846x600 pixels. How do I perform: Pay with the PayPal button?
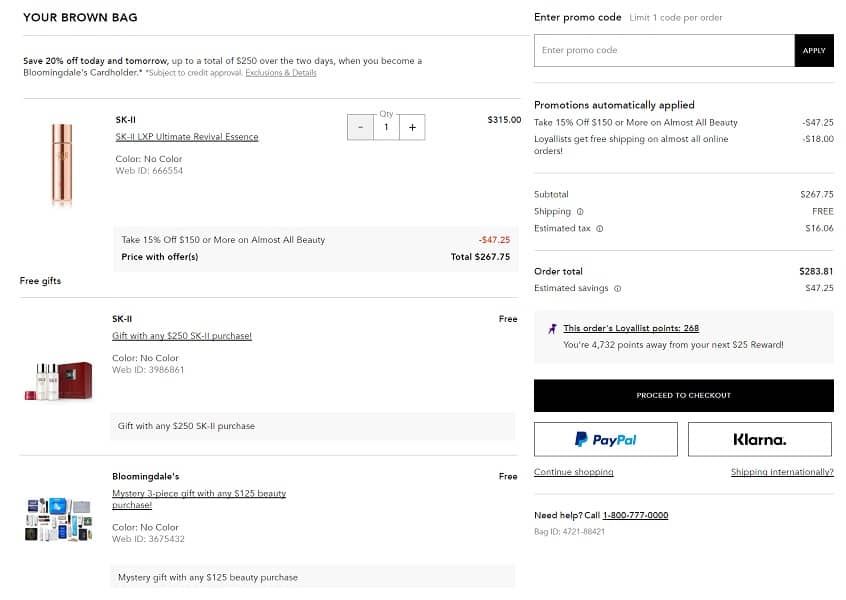click(605, 439)
